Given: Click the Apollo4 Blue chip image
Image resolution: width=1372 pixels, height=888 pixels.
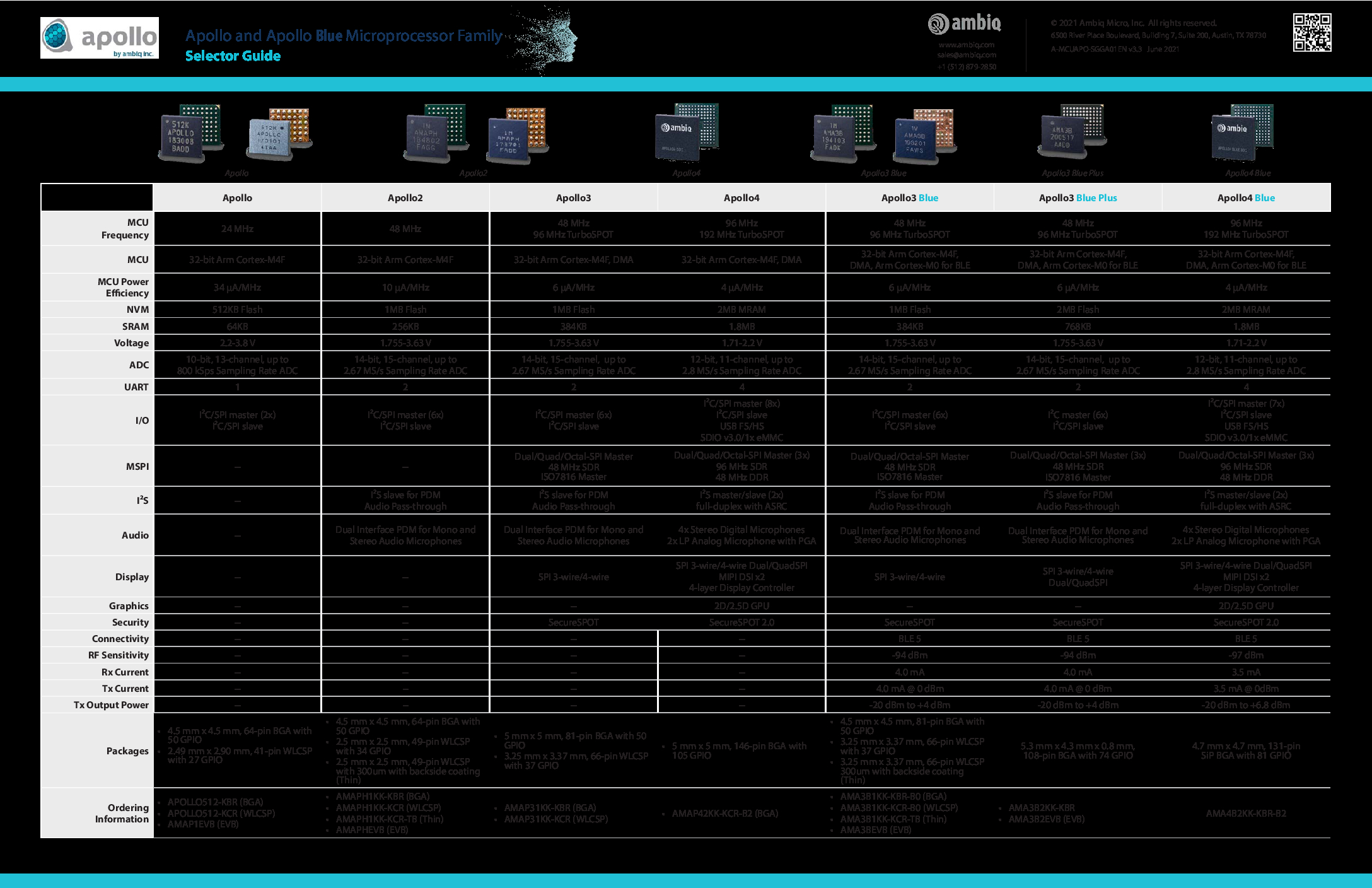Looking at the screenshot, I should click(x=1241, y=132).
